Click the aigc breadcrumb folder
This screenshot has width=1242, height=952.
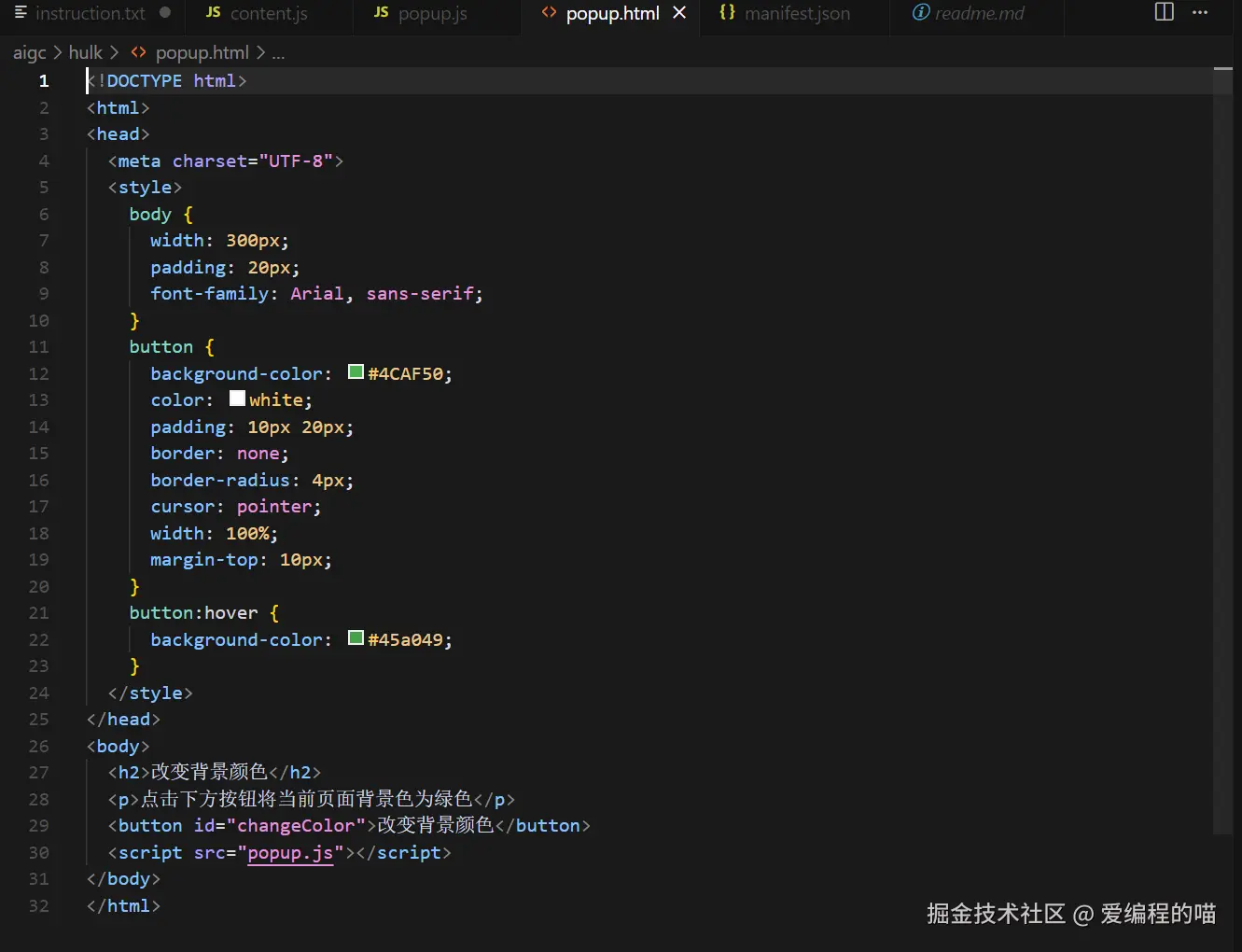(30, 52)
